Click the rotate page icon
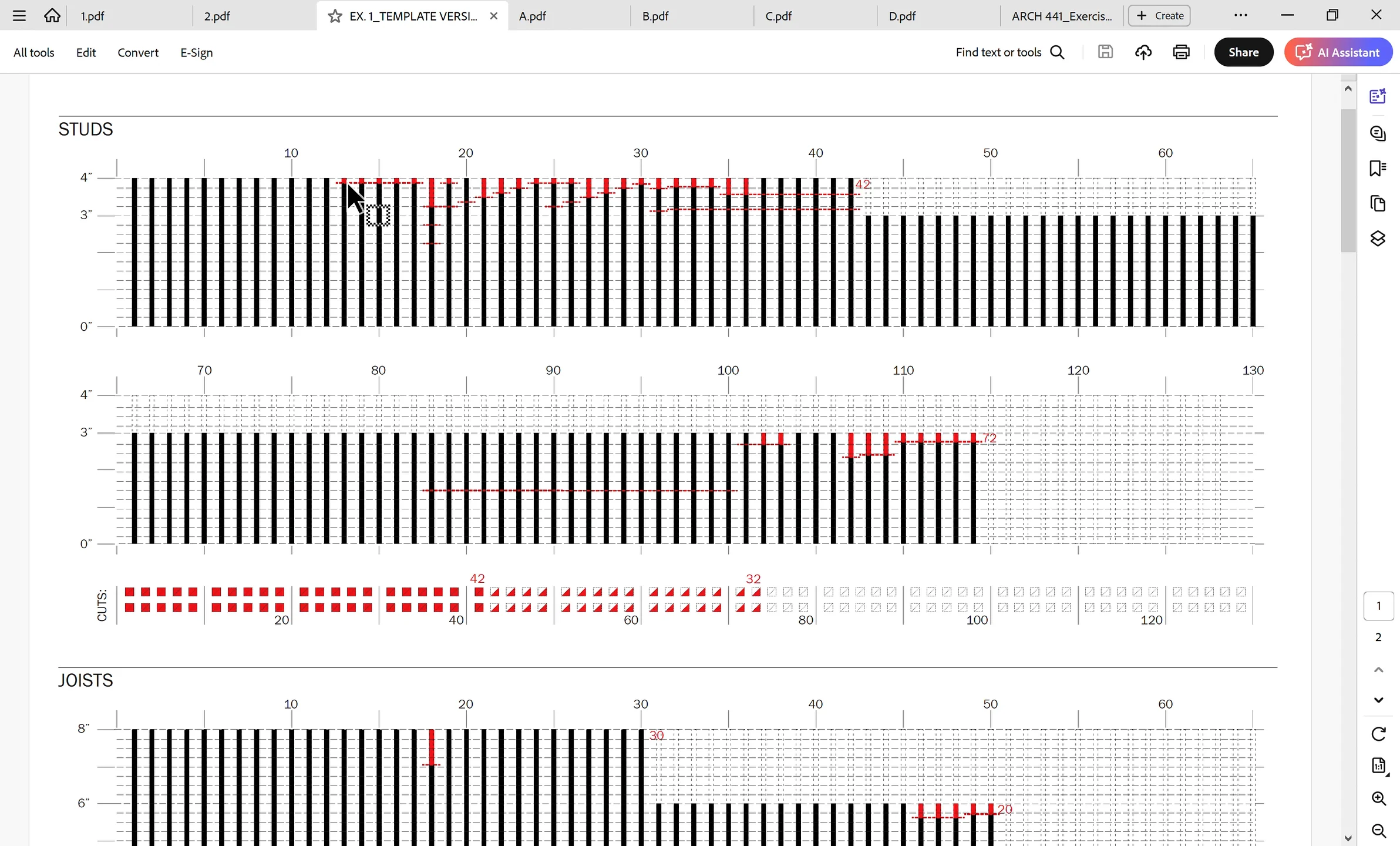 [1378, 734]
